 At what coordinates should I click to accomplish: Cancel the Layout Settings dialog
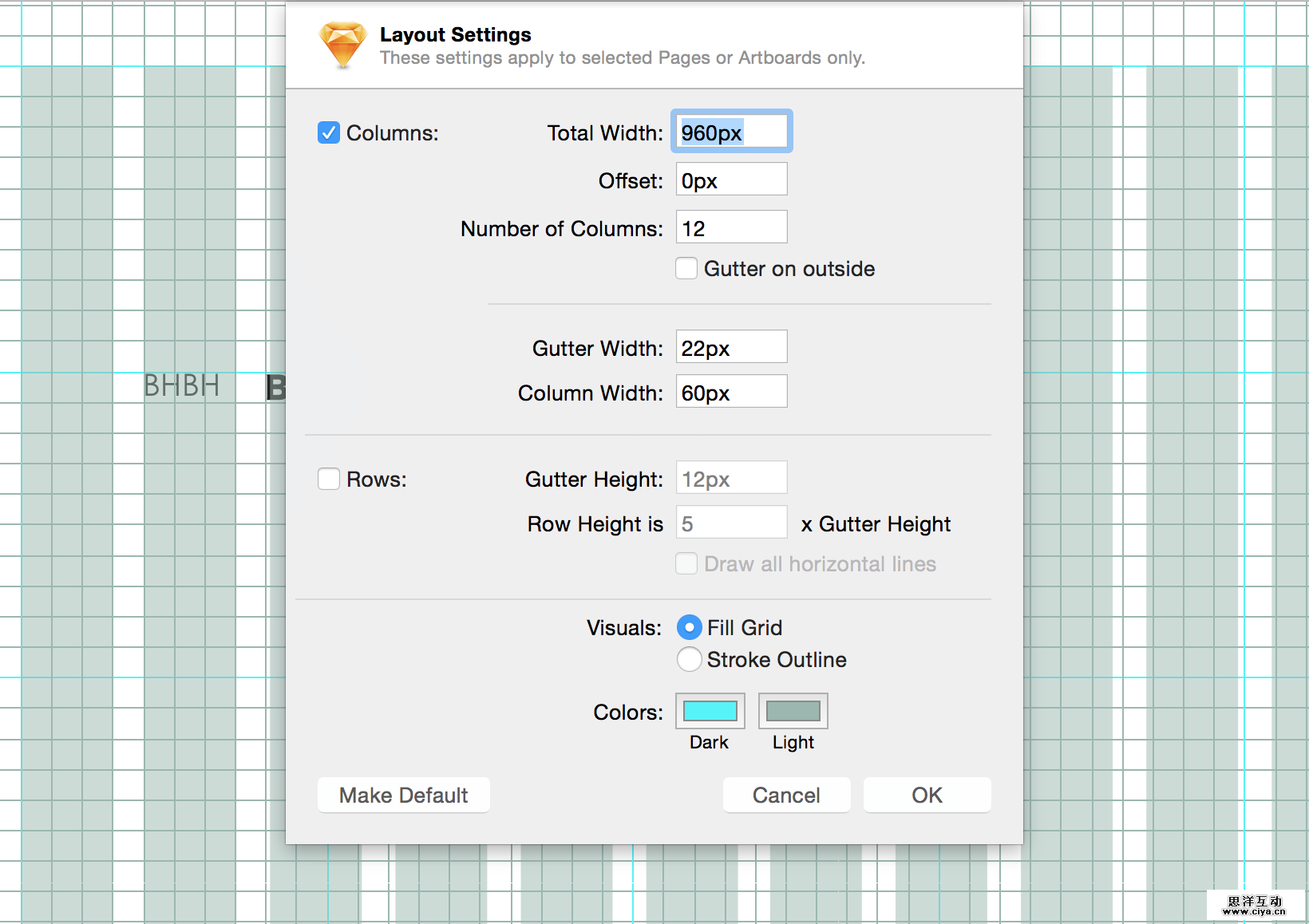click(x=786, y=795)
